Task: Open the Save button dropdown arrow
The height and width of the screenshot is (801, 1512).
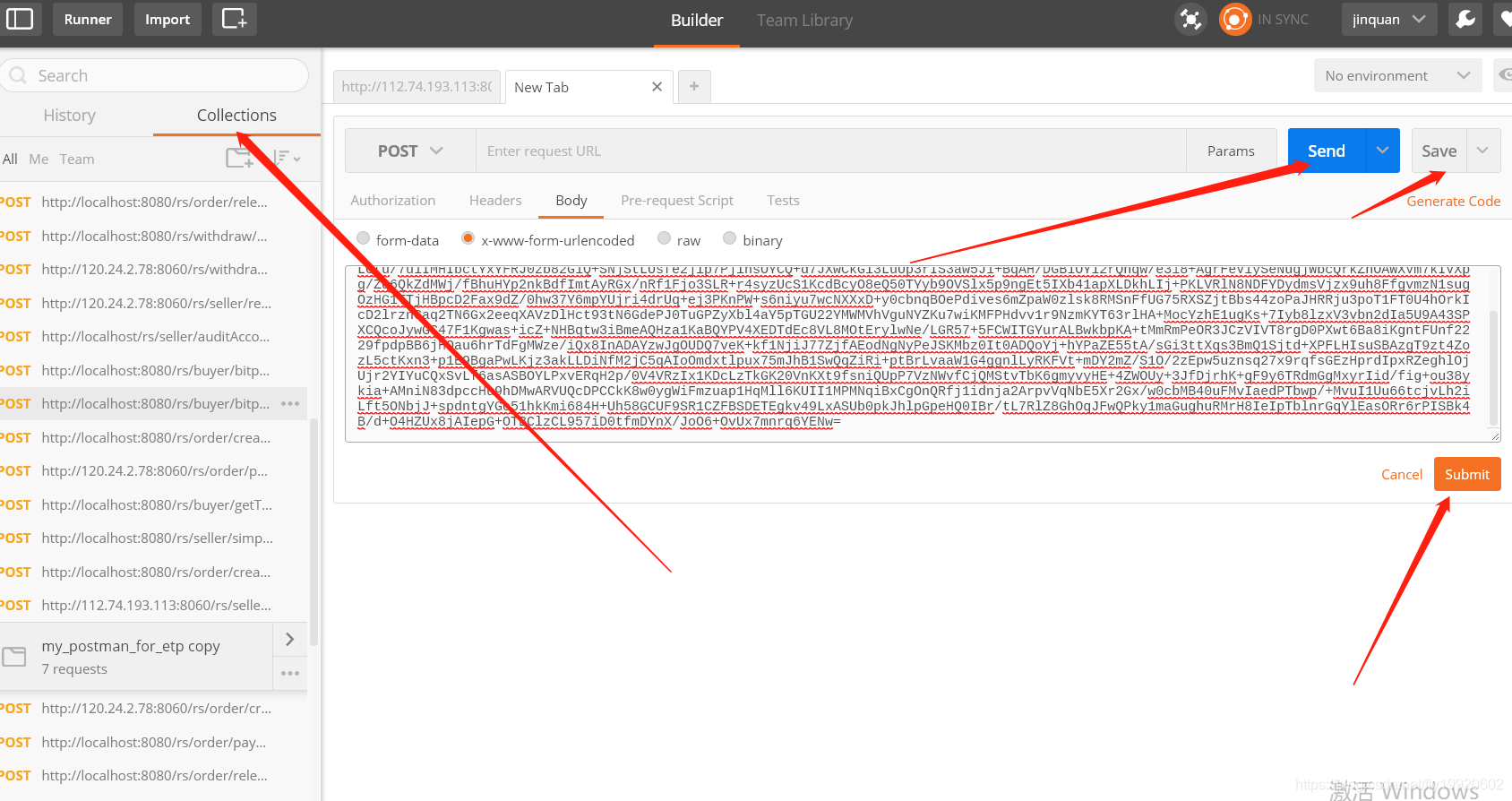Action: (1482, 151)
